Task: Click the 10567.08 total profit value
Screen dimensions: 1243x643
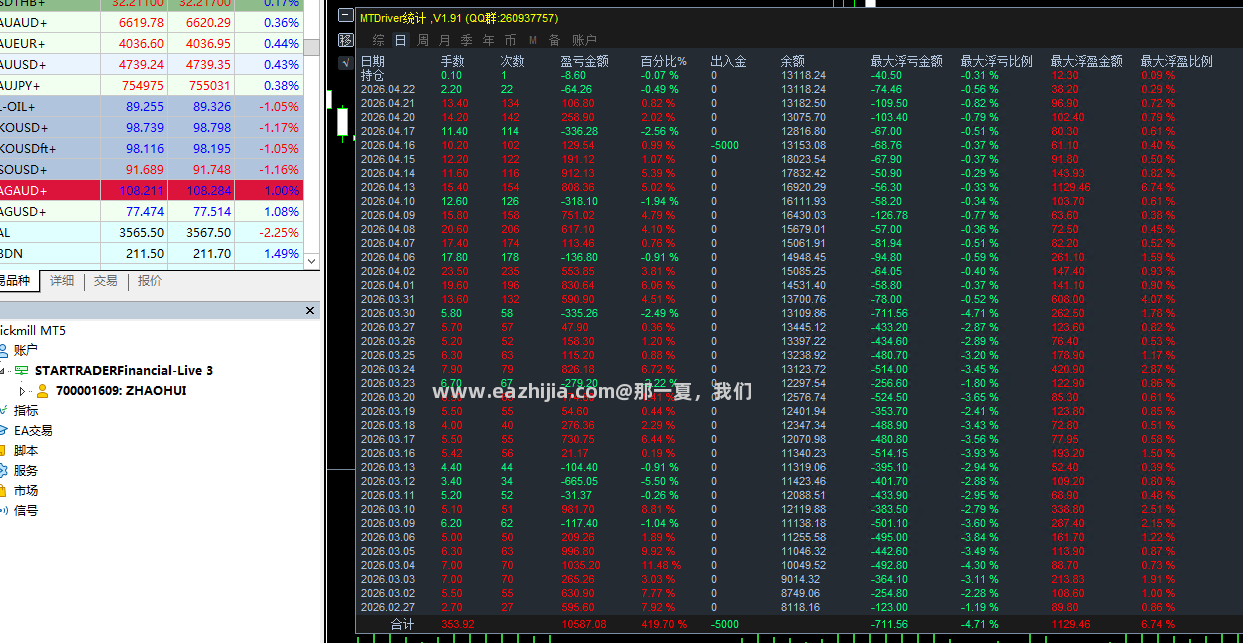Action: point(584,624)
